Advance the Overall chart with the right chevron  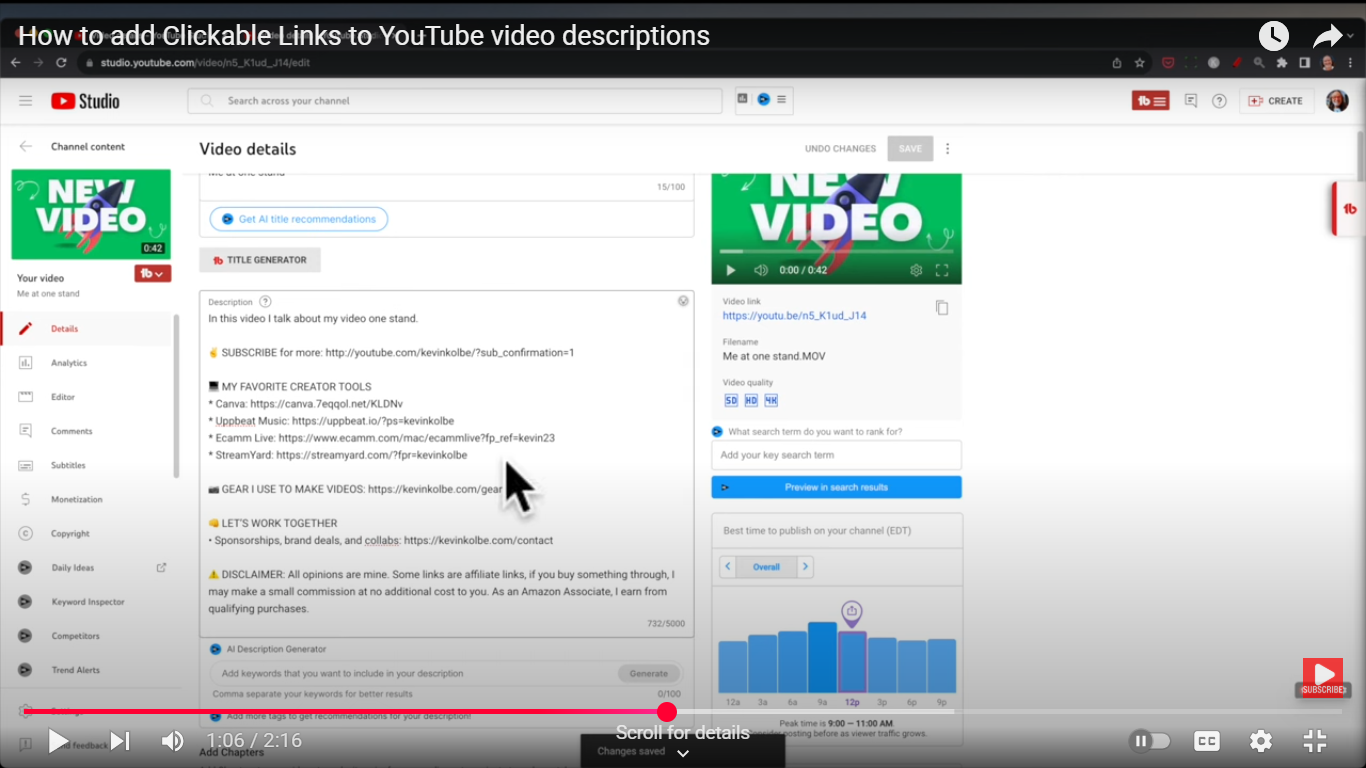(x=805, y=566)
